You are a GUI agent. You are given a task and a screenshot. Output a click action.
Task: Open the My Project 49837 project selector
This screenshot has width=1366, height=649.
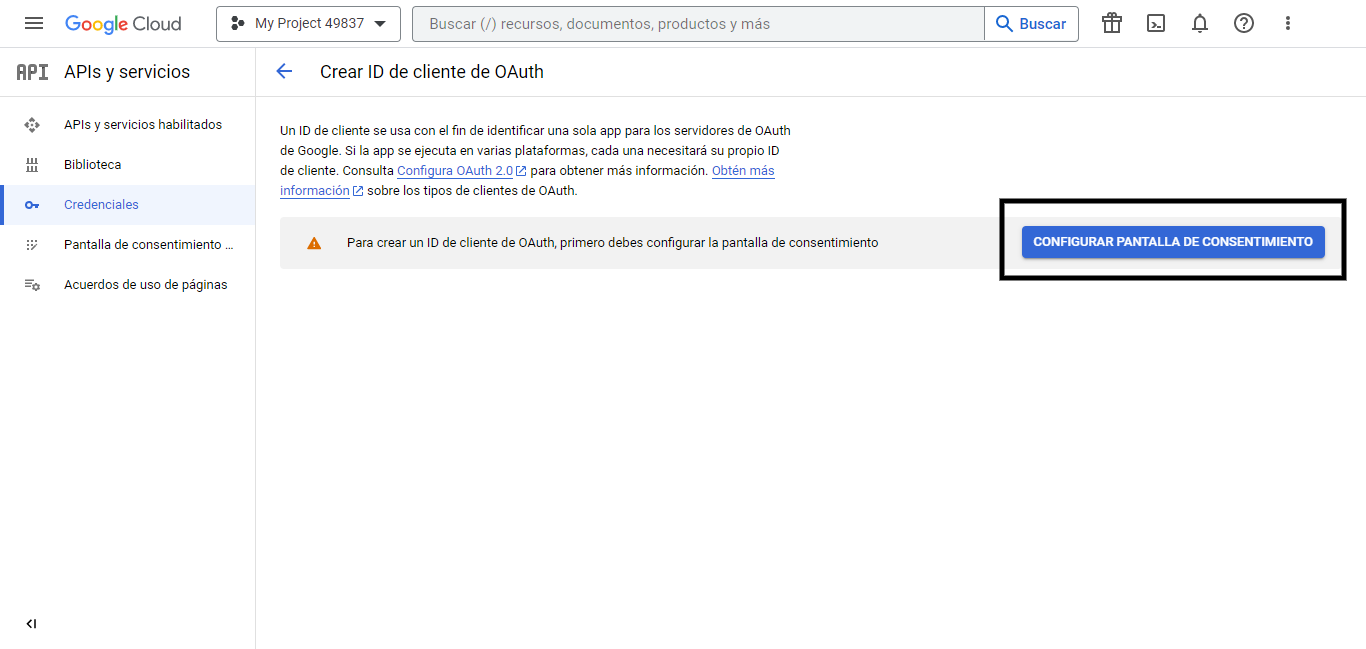tap(308, 23)
